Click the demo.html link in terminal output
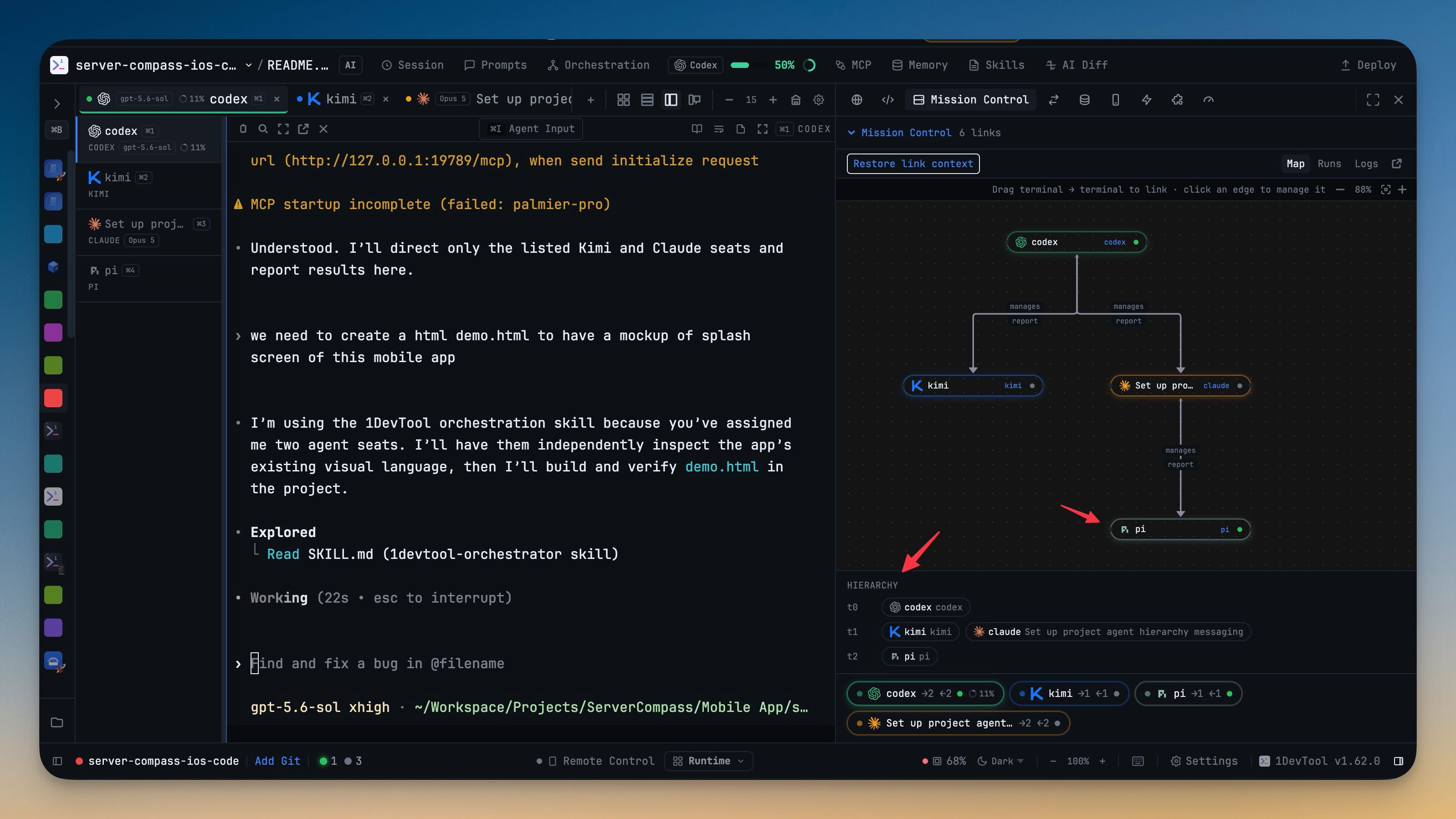This screenshot has width=1456, height=819. coord(722,466)
